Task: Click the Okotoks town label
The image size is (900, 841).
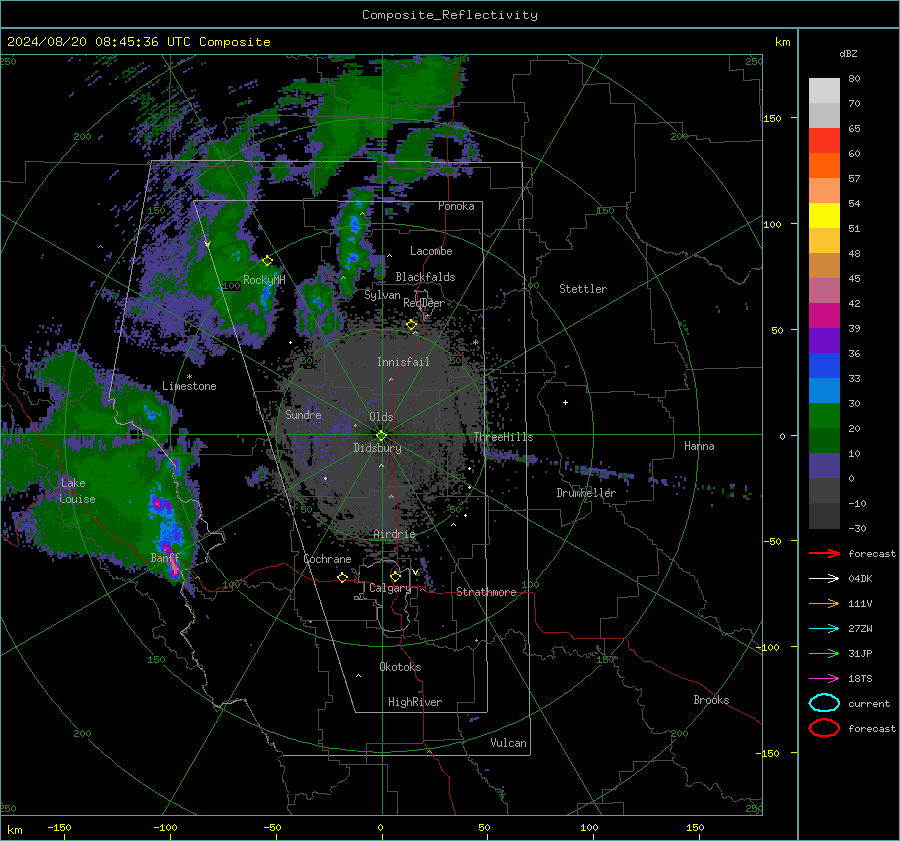Action: click(400, 667)
